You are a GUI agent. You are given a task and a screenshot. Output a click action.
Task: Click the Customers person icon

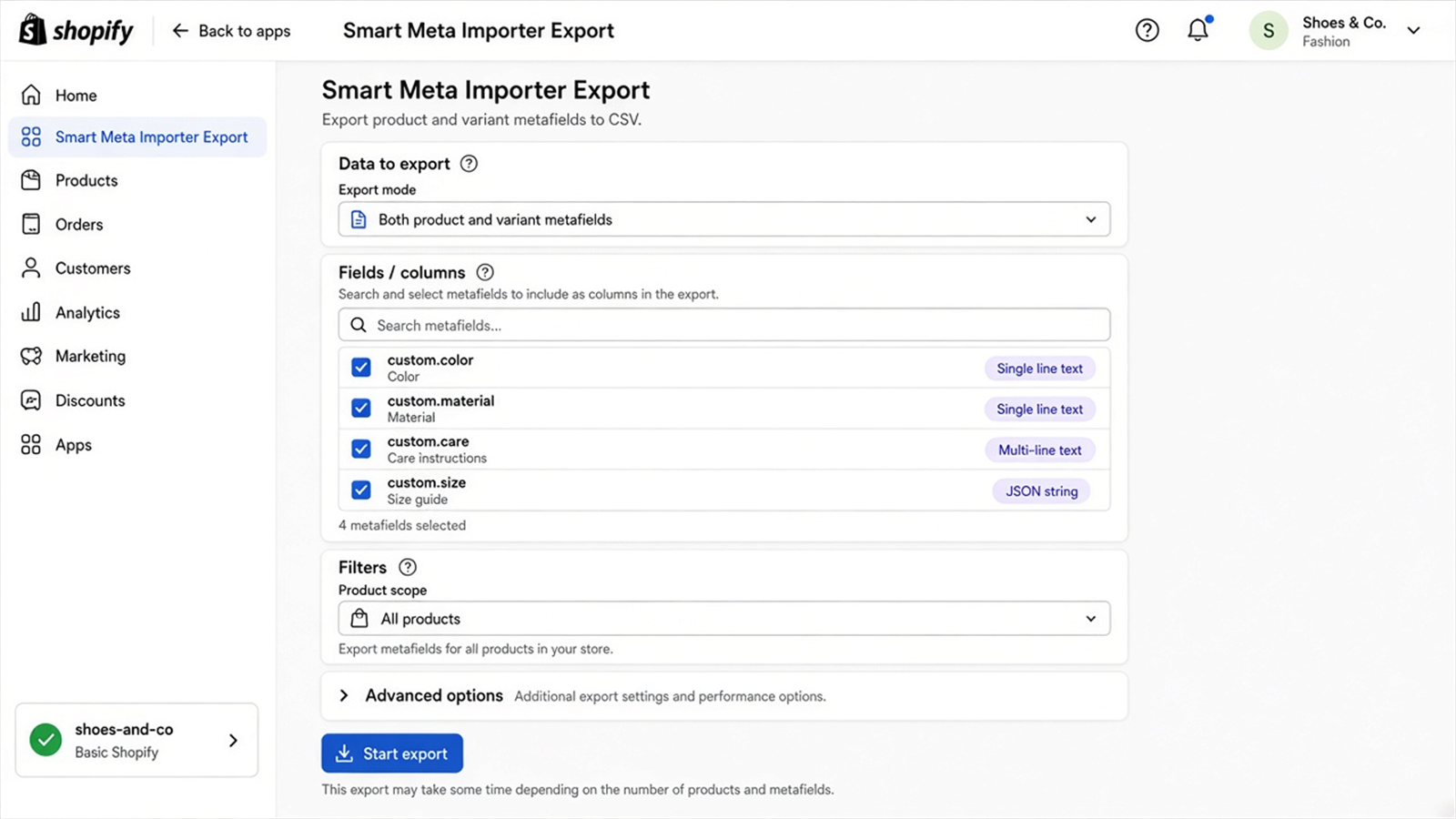[31, 268]
